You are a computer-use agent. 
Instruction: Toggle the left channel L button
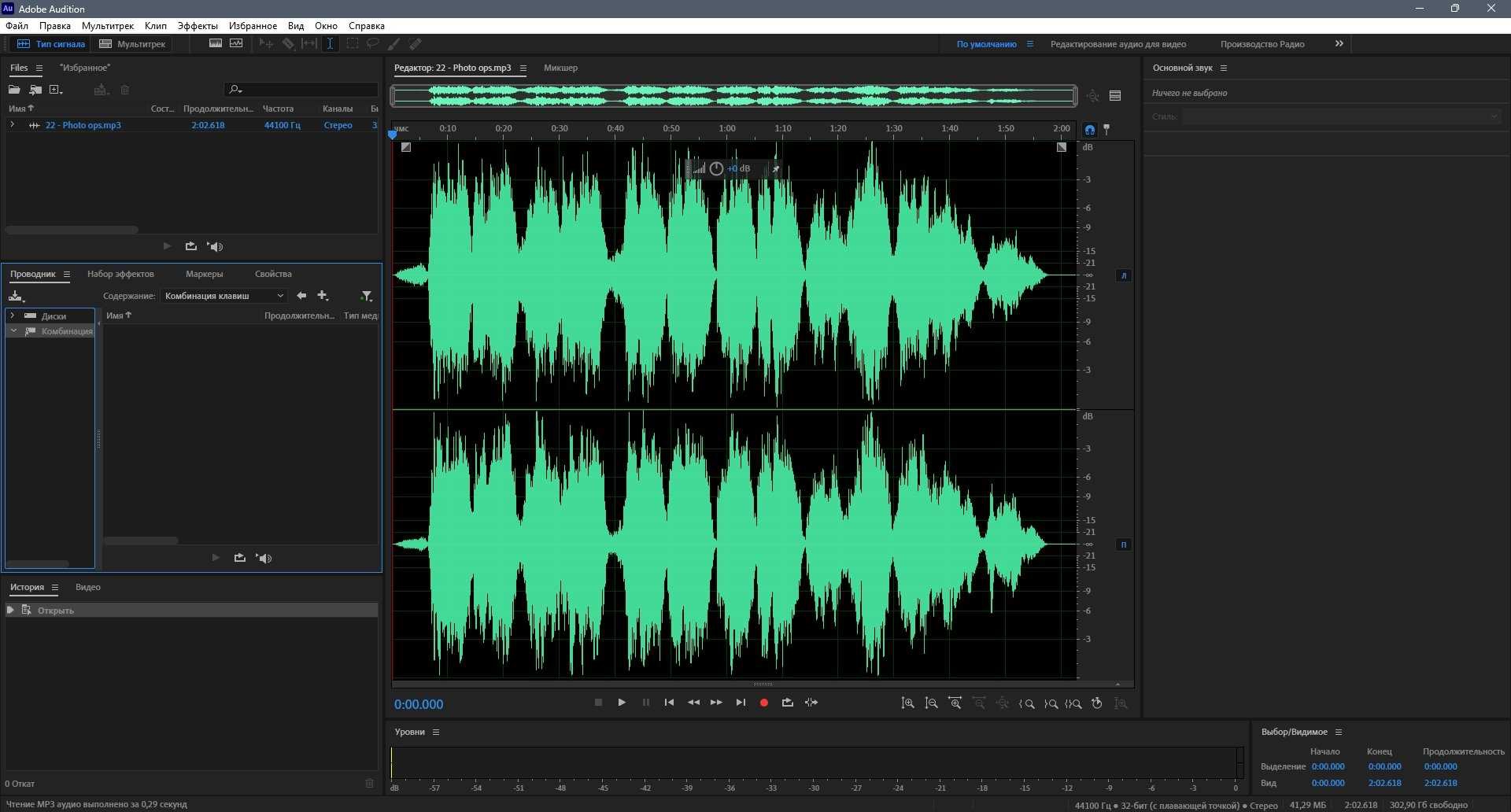coord(1124,275)
